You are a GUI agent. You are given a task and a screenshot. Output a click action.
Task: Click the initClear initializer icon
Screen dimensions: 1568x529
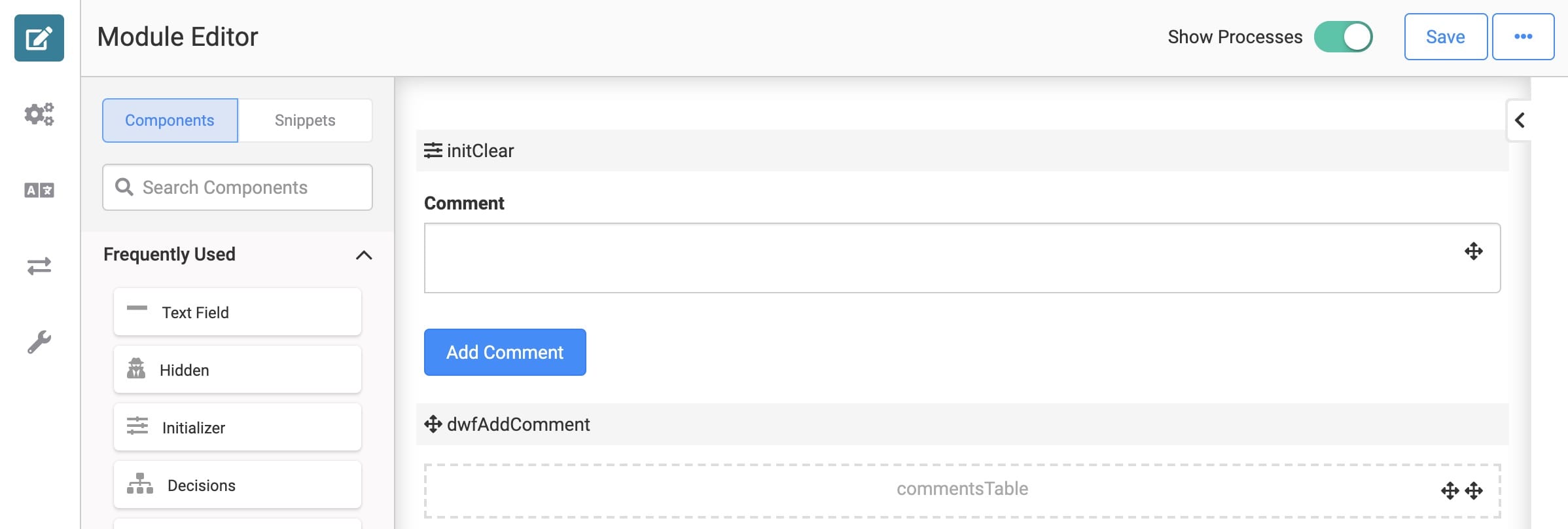point(433,151)
